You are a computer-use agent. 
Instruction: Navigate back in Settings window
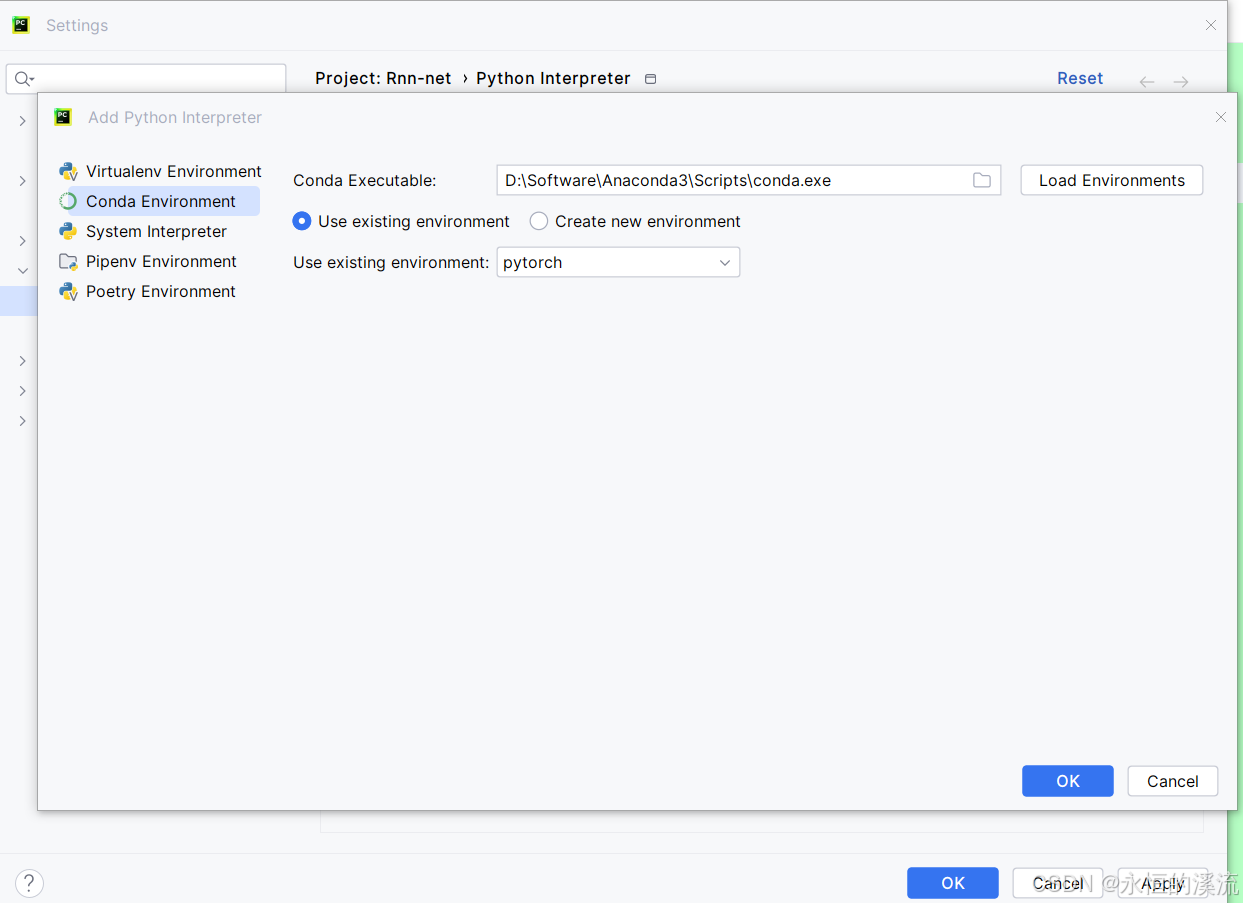(1147, 81)
